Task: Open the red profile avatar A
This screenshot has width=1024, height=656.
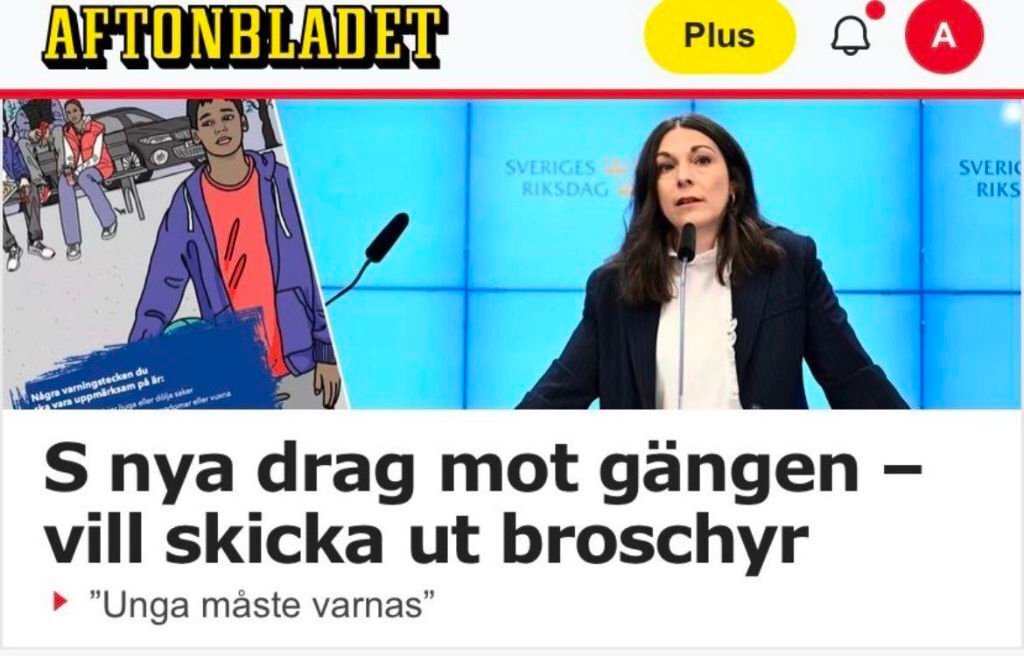Action: pos(944,35)
